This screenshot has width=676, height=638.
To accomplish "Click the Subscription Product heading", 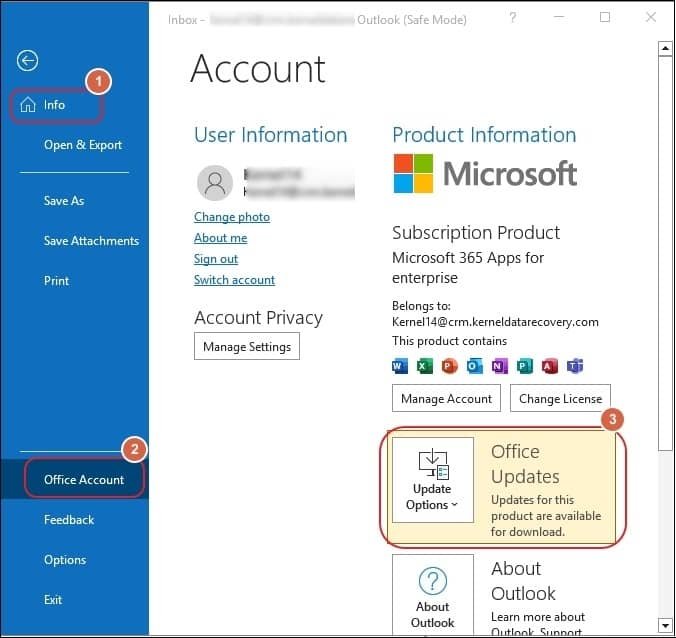I will point(476,233).
